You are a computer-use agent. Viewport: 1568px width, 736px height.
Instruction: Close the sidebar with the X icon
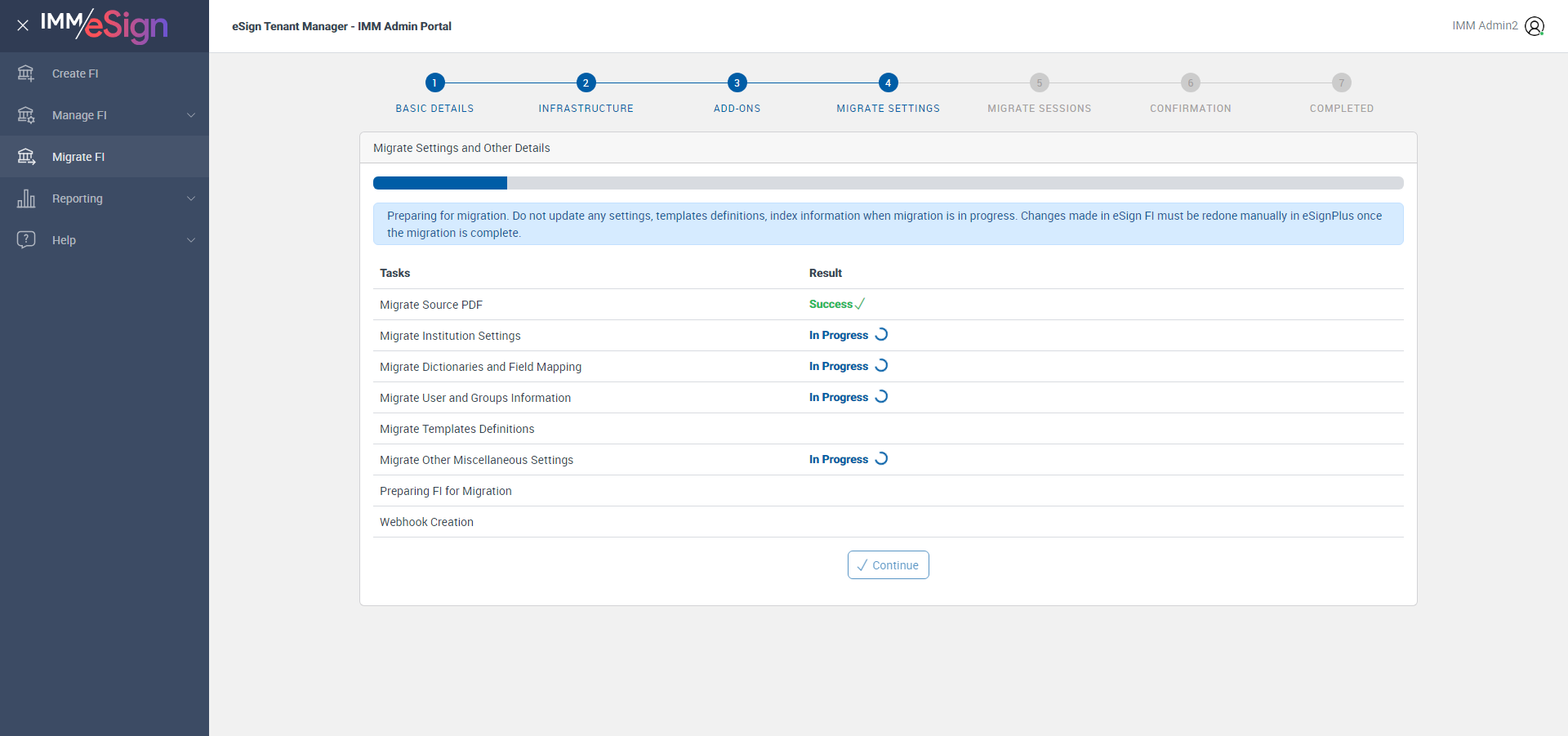[23, 25]
